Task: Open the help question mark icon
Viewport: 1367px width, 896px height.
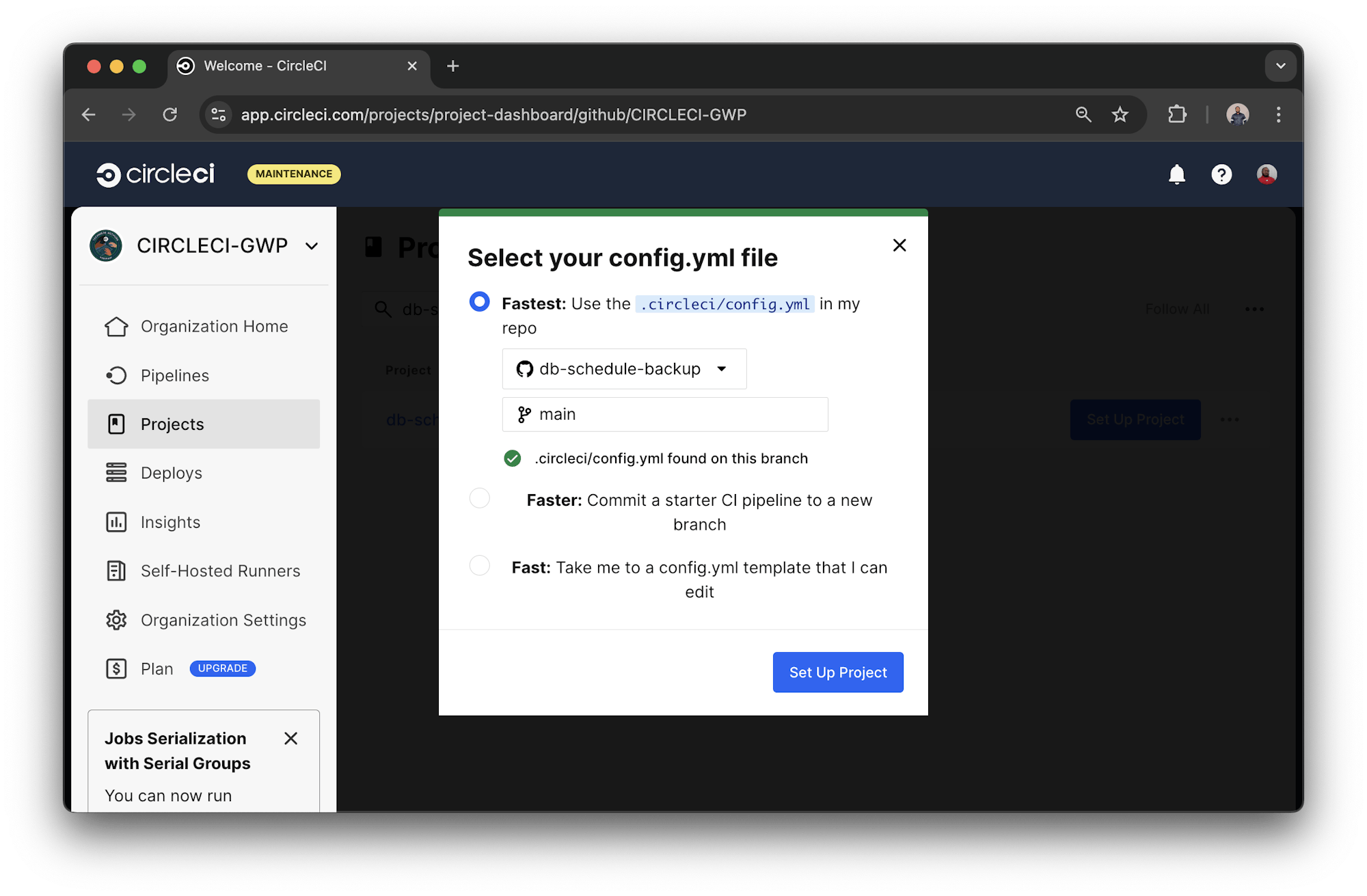Action: [1221, 174]
